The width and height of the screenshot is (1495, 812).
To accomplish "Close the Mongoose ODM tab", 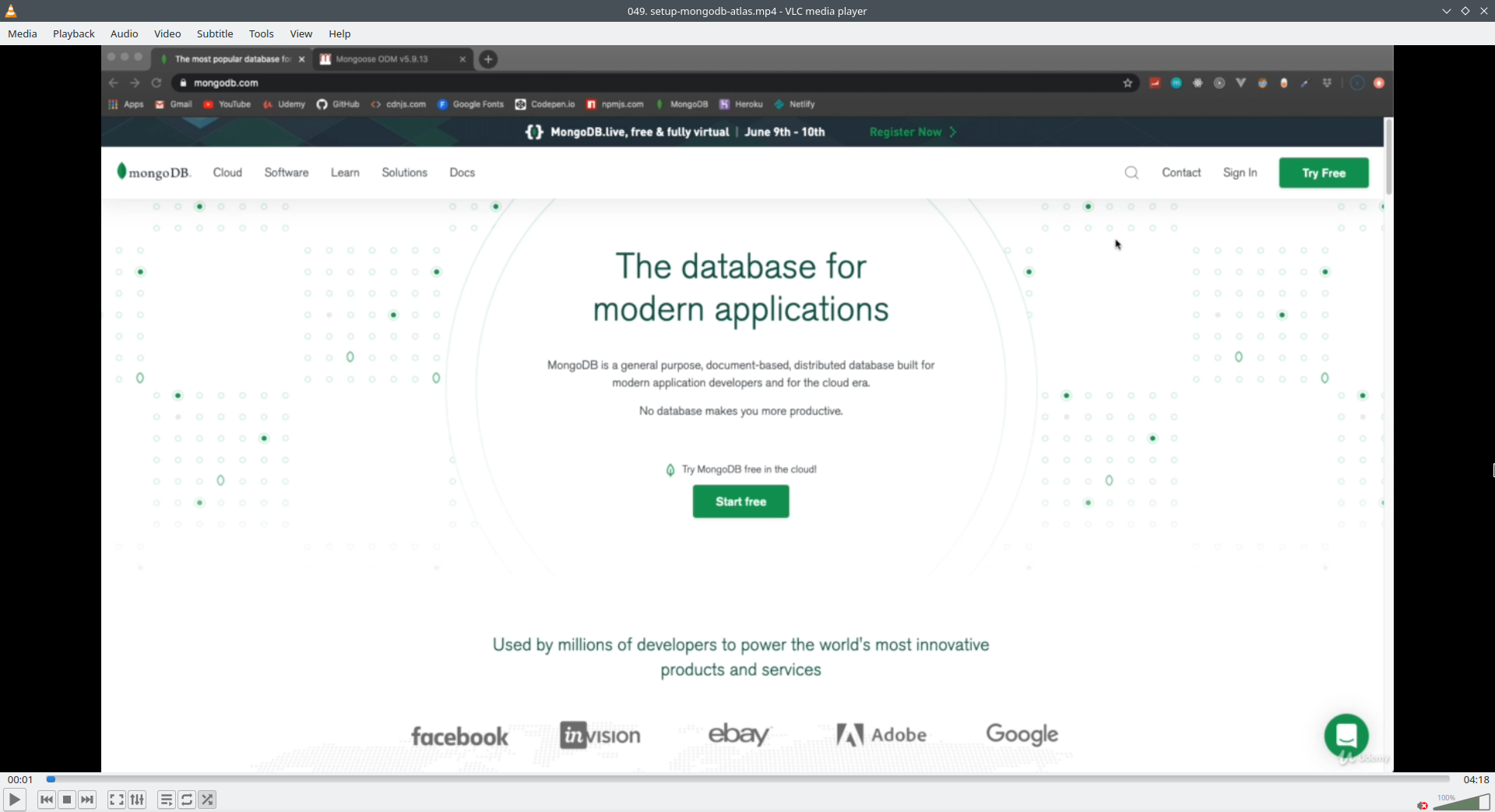I will [x=463, y=59].
